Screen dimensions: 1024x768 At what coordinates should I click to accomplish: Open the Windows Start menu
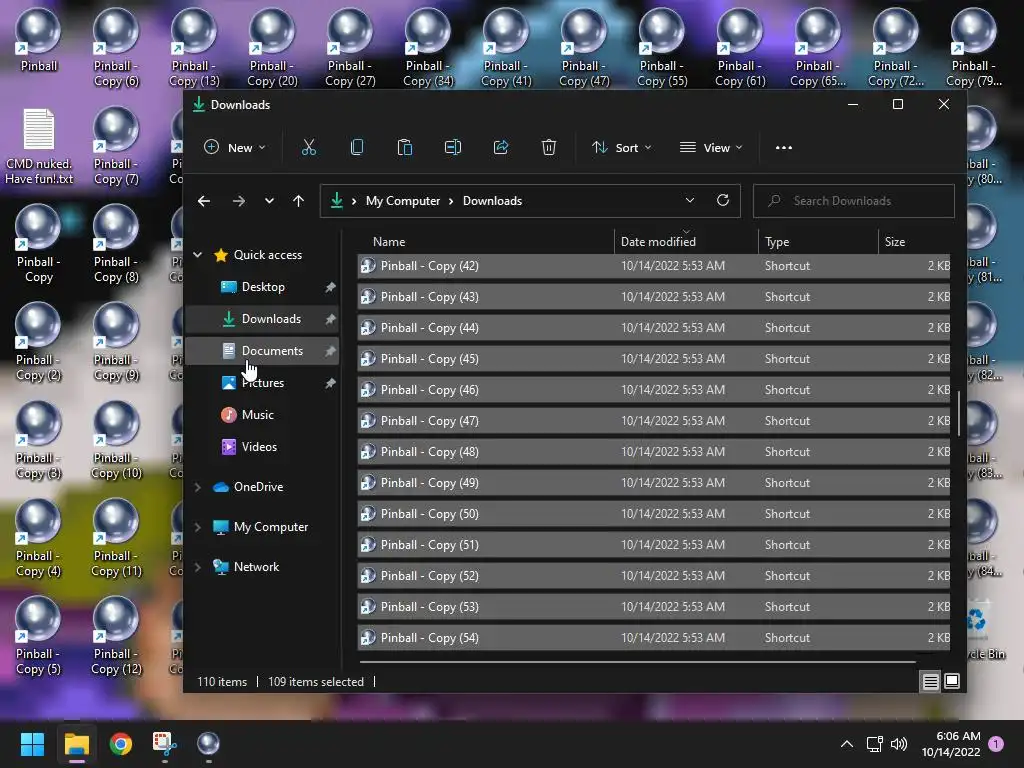coord(32,744)
